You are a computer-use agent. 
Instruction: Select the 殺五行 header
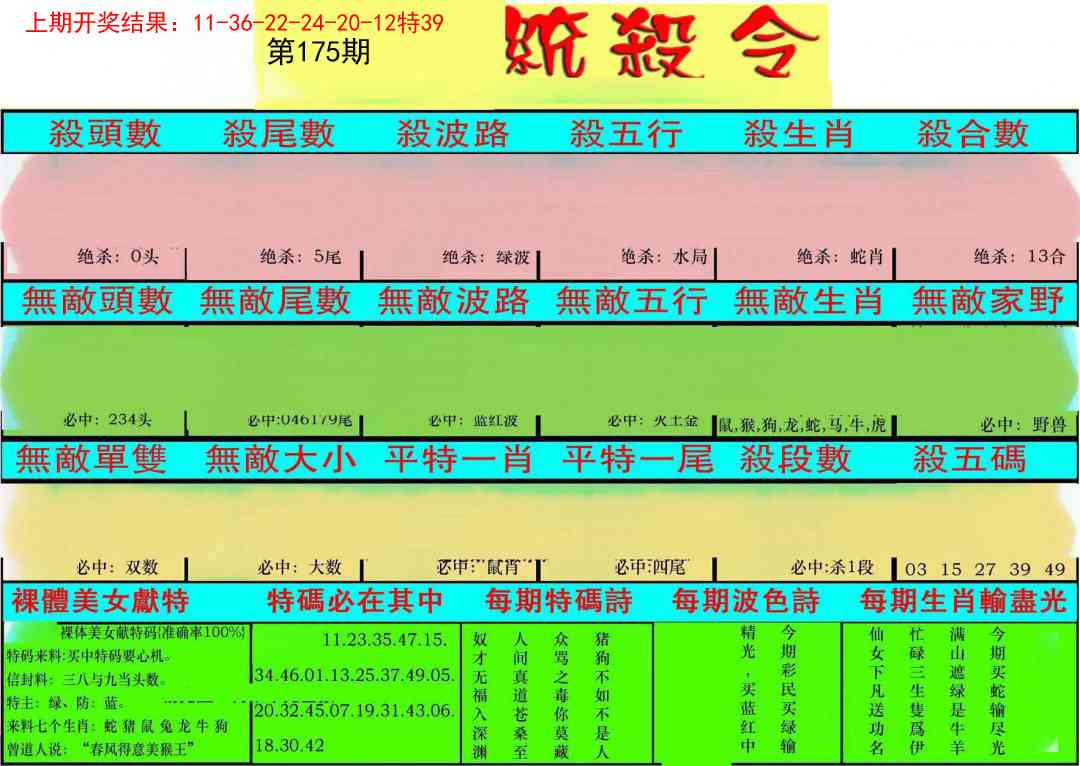pyautogui.click(x=626, y=134)
